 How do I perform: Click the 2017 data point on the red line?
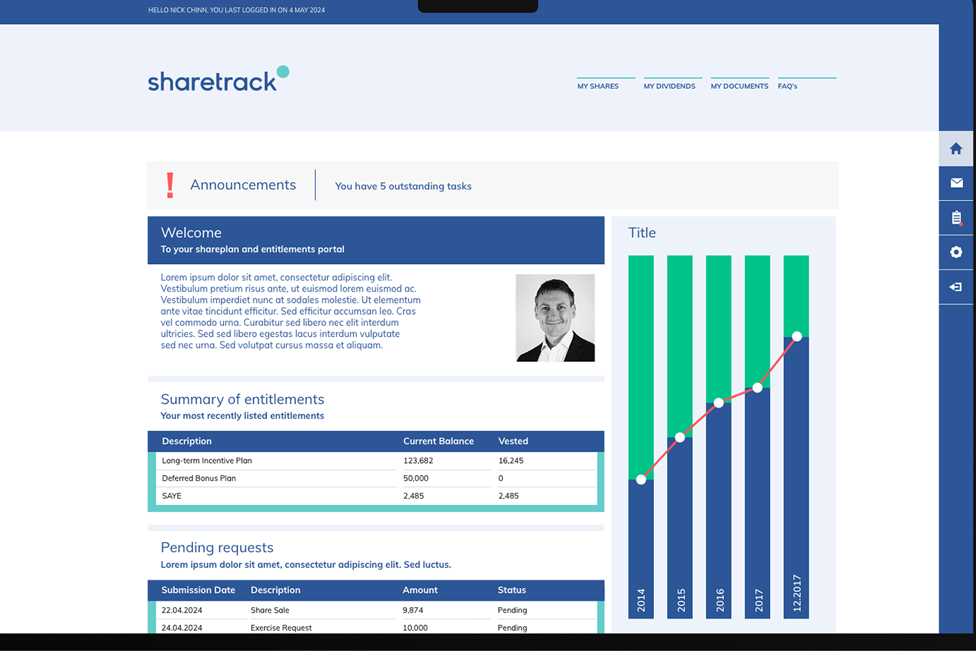757,388
